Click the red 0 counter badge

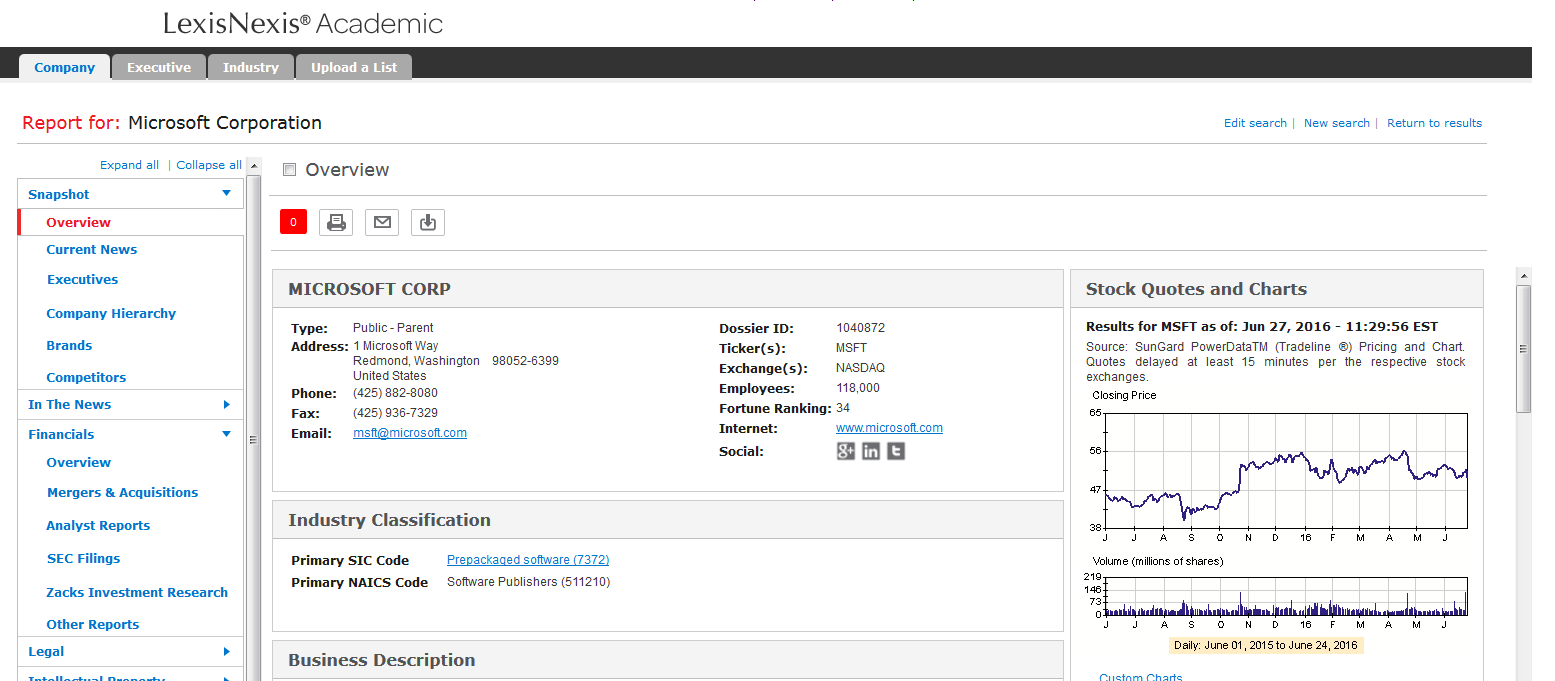click(x=293, y=222)
